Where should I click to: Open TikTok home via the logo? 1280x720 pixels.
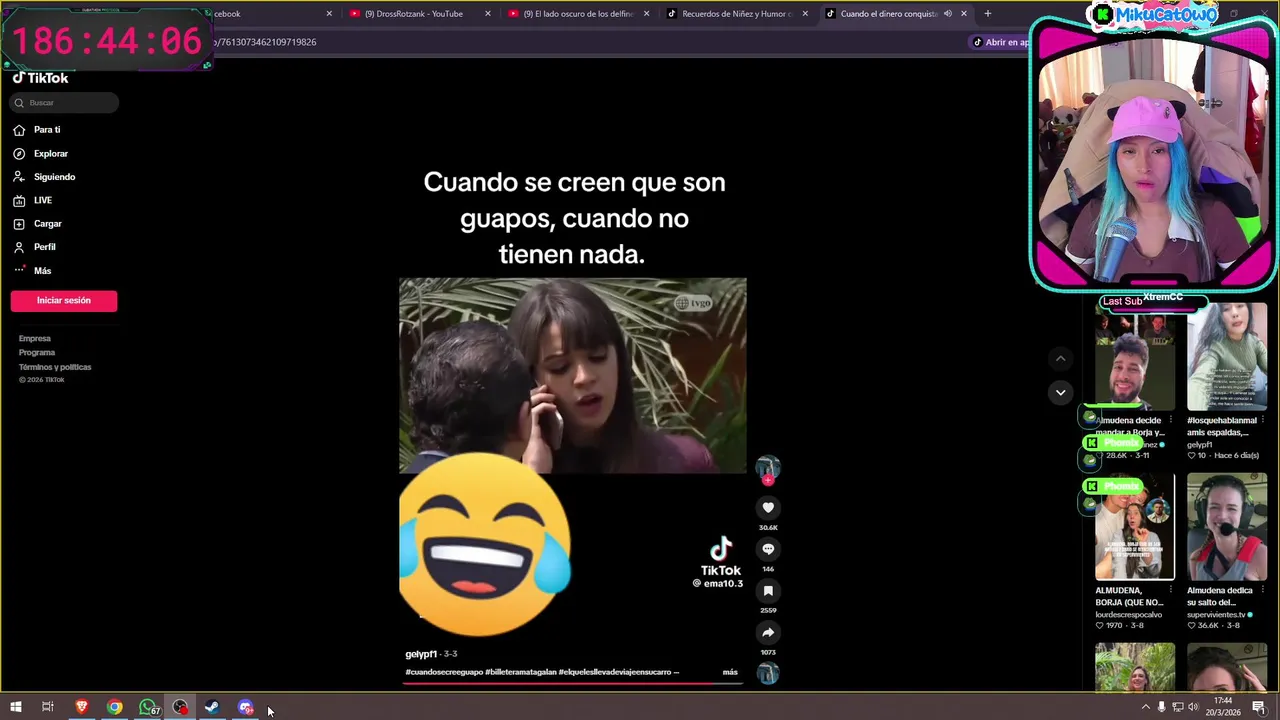pos(40,78)
